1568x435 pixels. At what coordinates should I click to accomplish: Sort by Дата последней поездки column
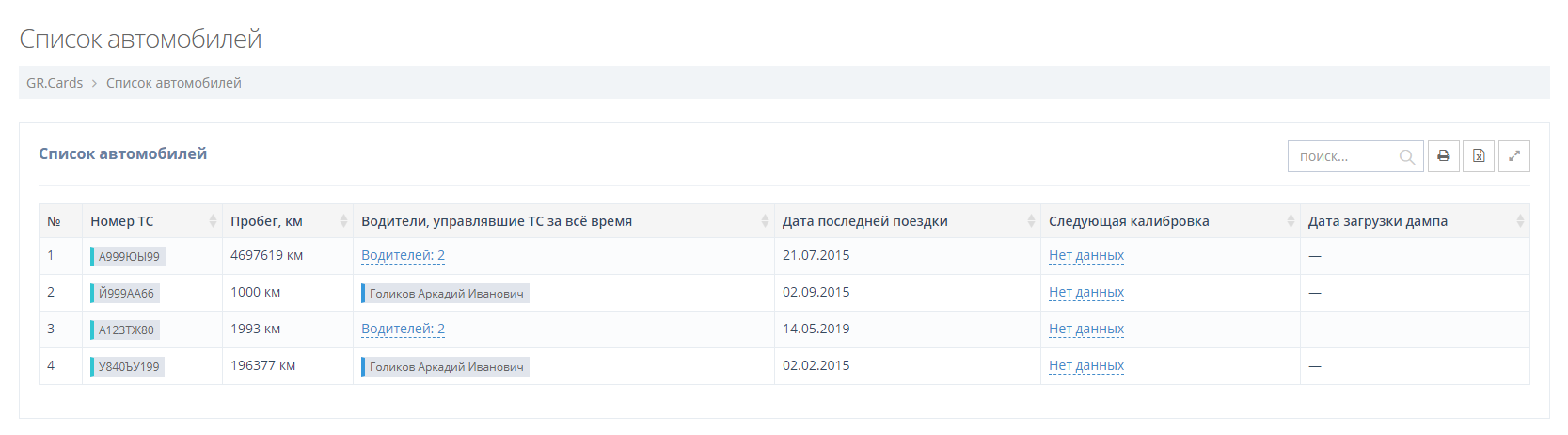click(x=1031, y=221)
